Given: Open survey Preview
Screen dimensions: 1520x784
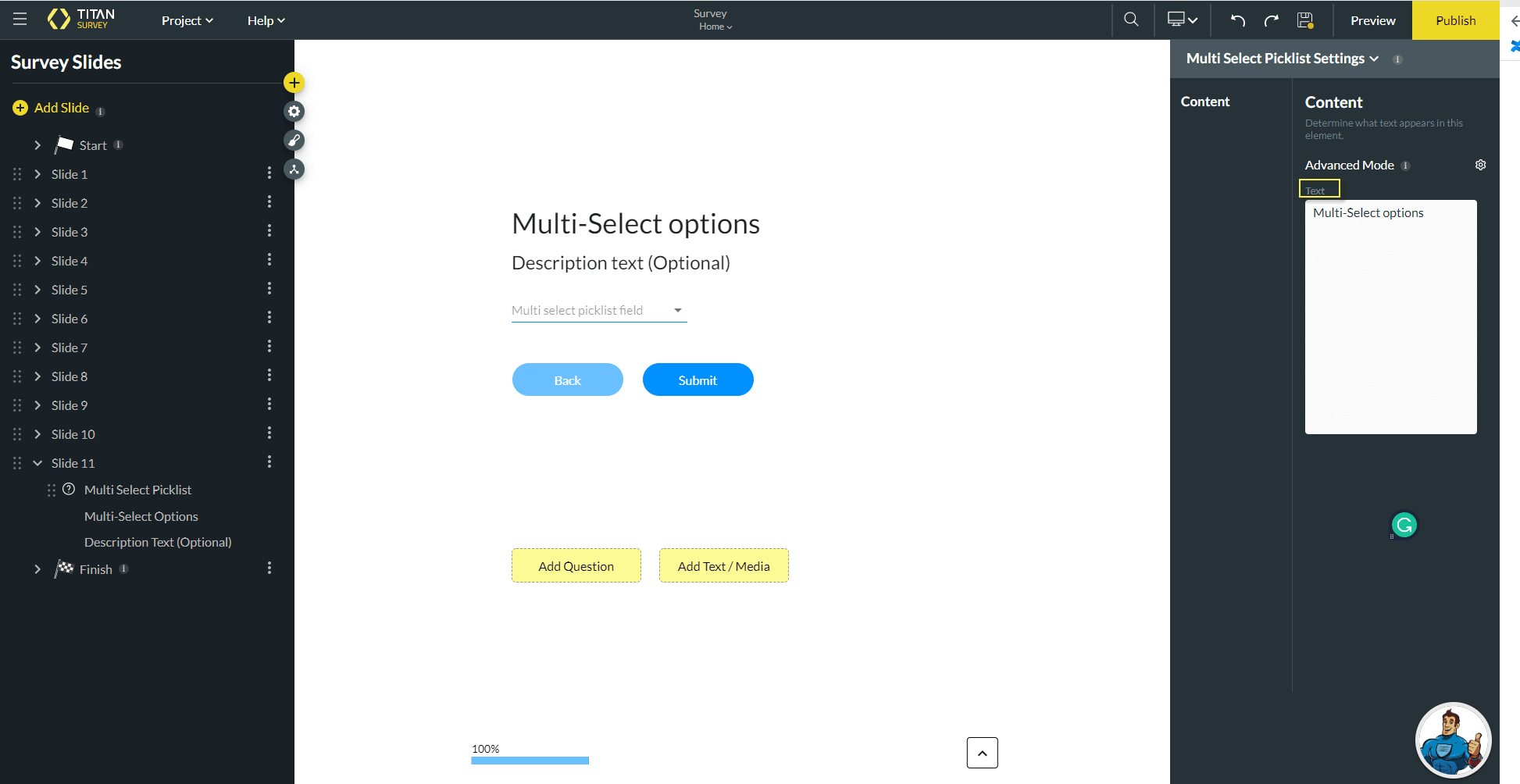Looking at the screenshot, I should [1372, 20].
